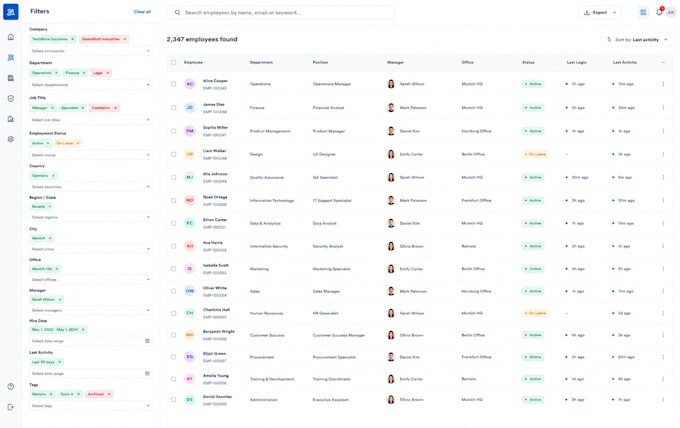Open Mia Johnson's employee name link
This screenshot has height=428, width=680.
coord(215,174)
